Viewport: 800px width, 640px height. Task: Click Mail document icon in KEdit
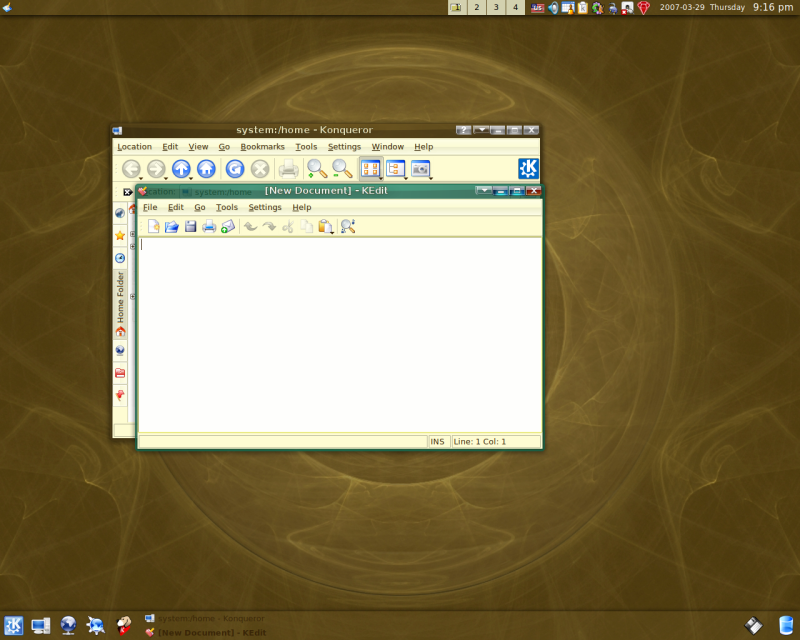pos(228,226)
